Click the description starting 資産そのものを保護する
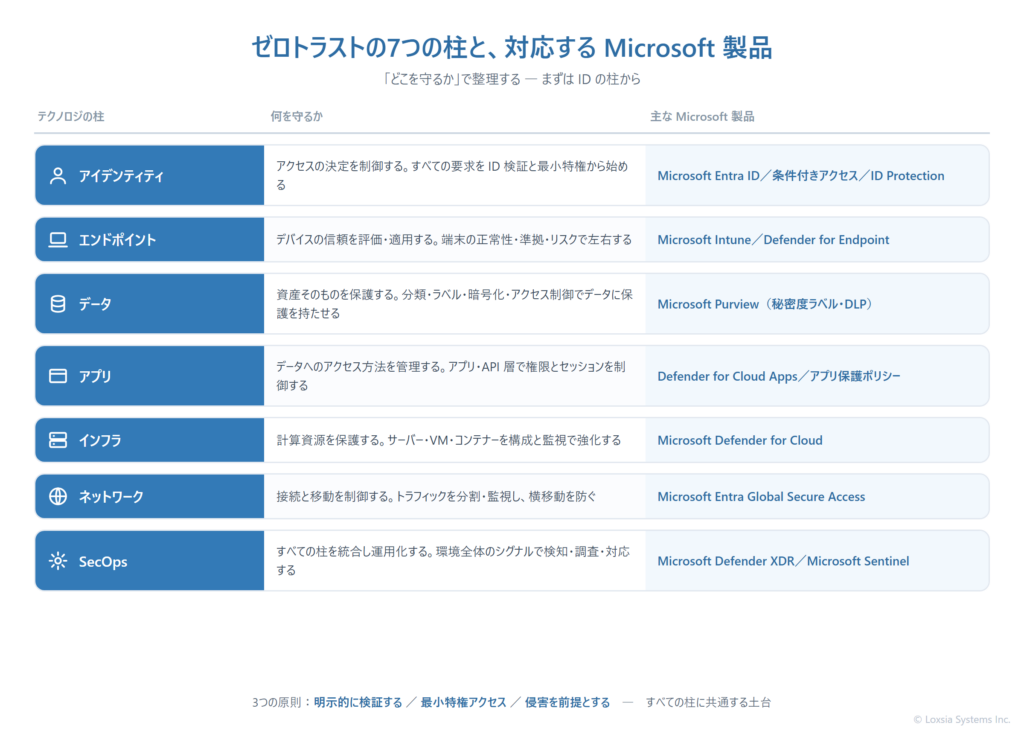1024x734 pixels. 455,304
